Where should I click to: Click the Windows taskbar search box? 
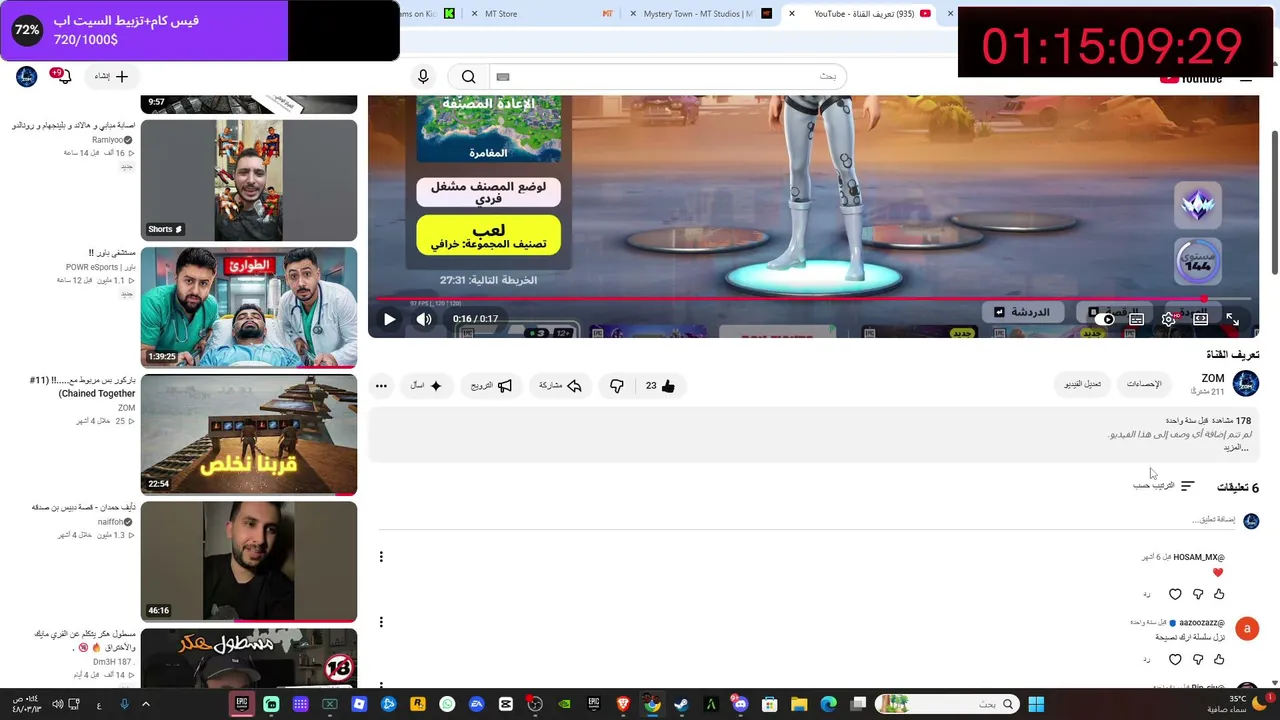[948, 704]
